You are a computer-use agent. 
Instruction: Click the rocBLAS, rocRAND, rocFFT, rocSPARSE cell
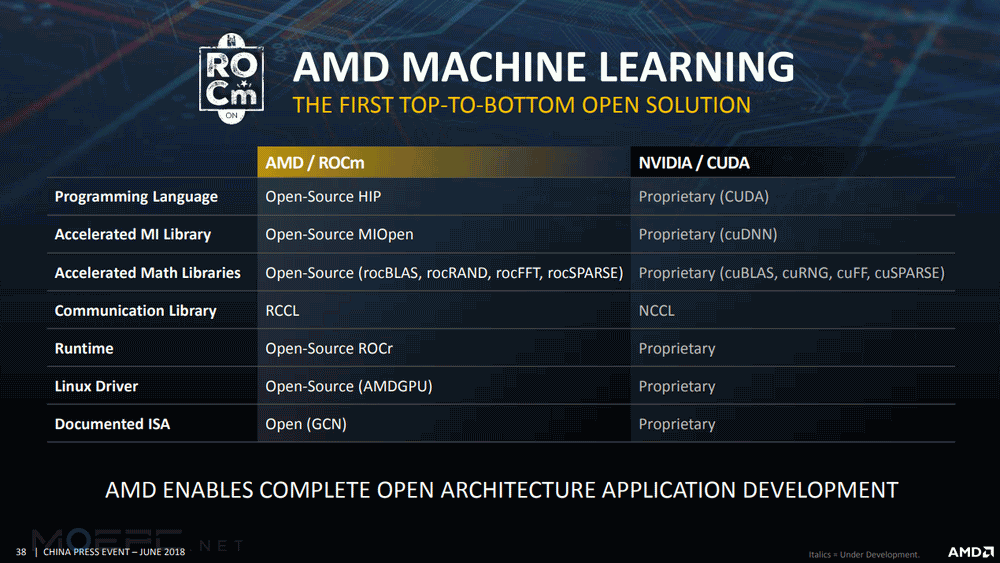(445, 273)
